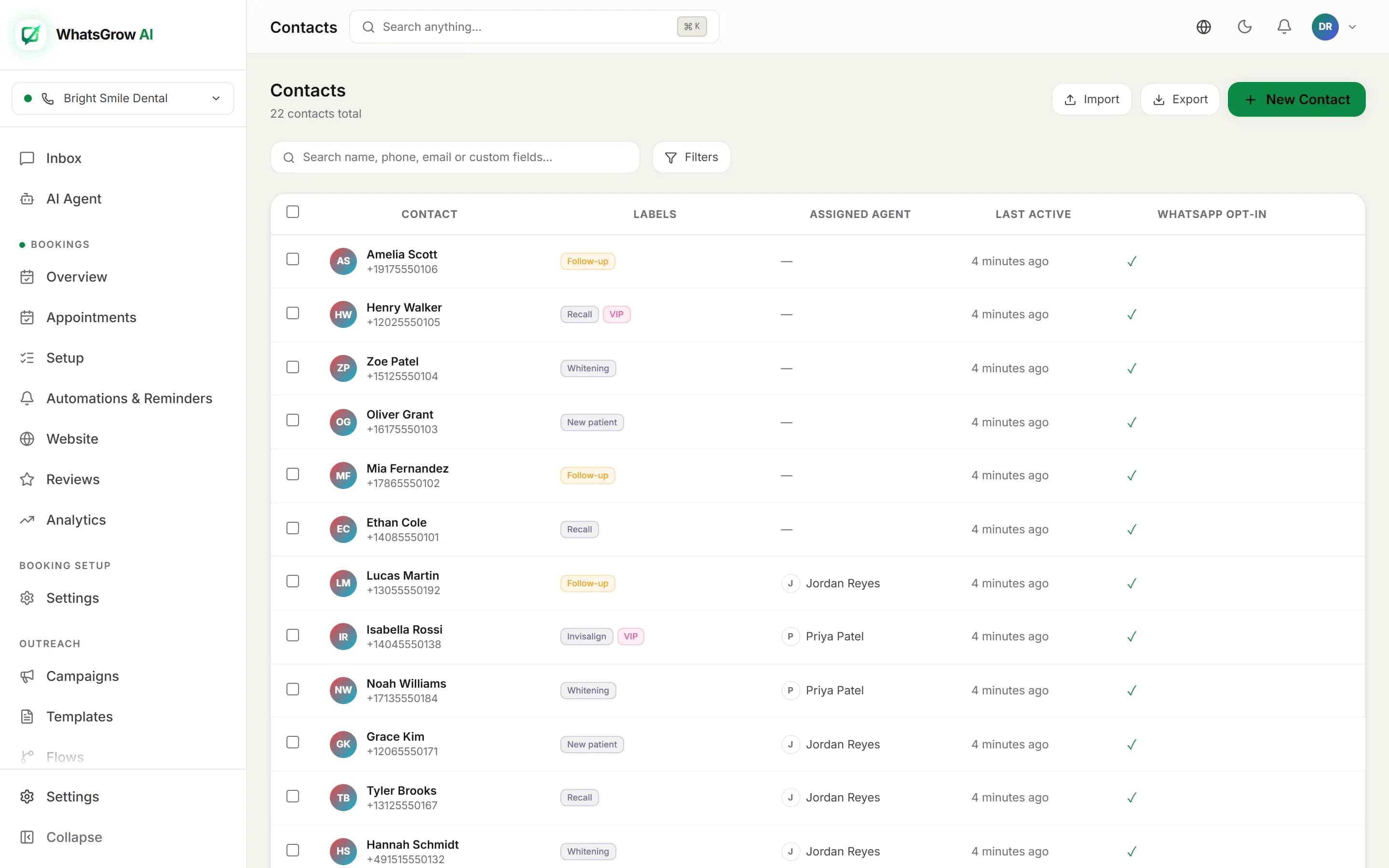Click the Invisalign label on Isabella Rossi

(586, 636)
